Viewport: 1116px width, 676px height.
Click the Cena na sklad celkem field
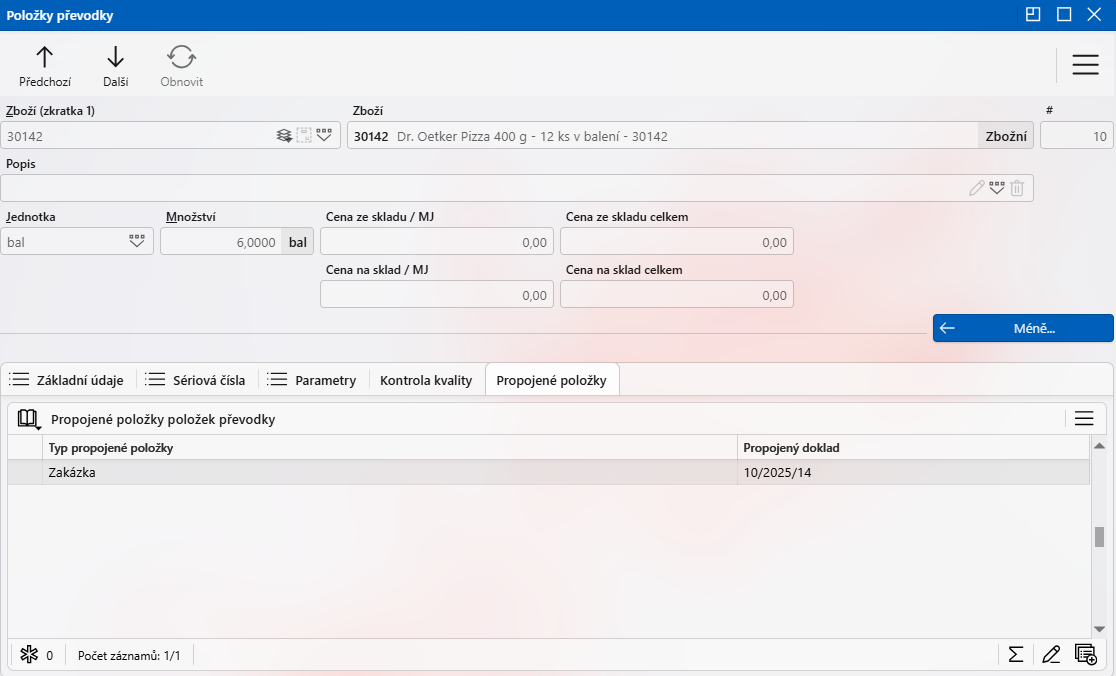pyautogui.click(x=677, y=295)
